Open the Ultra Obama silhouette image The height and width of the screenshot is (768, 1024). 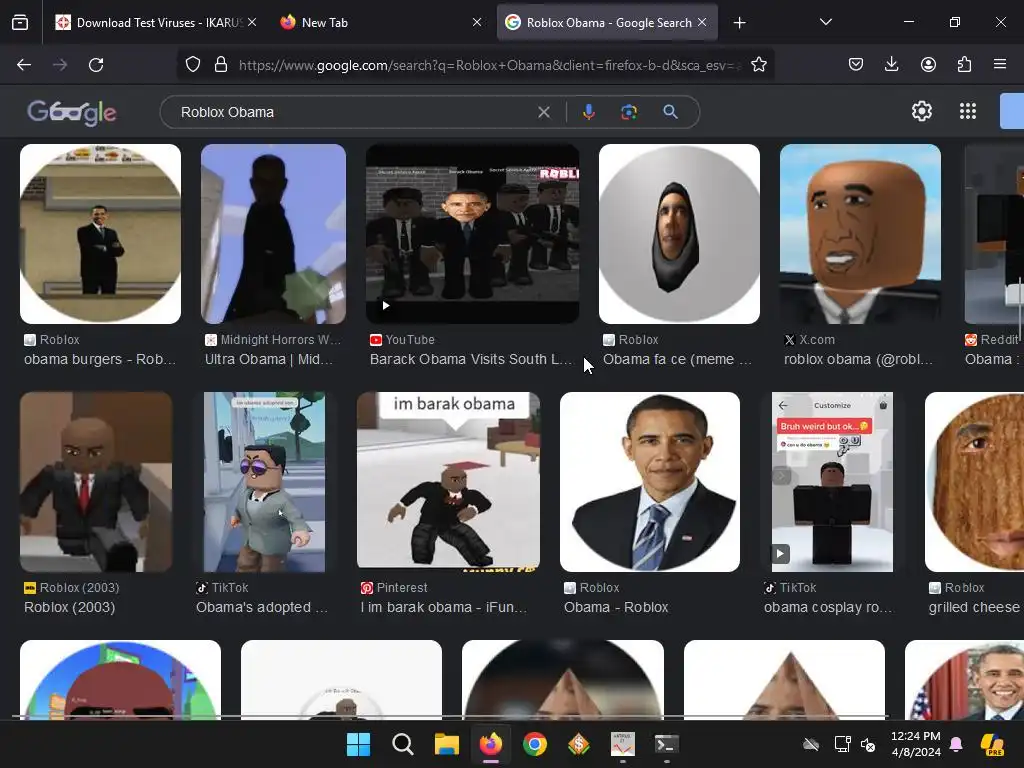[x=274, y=234]
